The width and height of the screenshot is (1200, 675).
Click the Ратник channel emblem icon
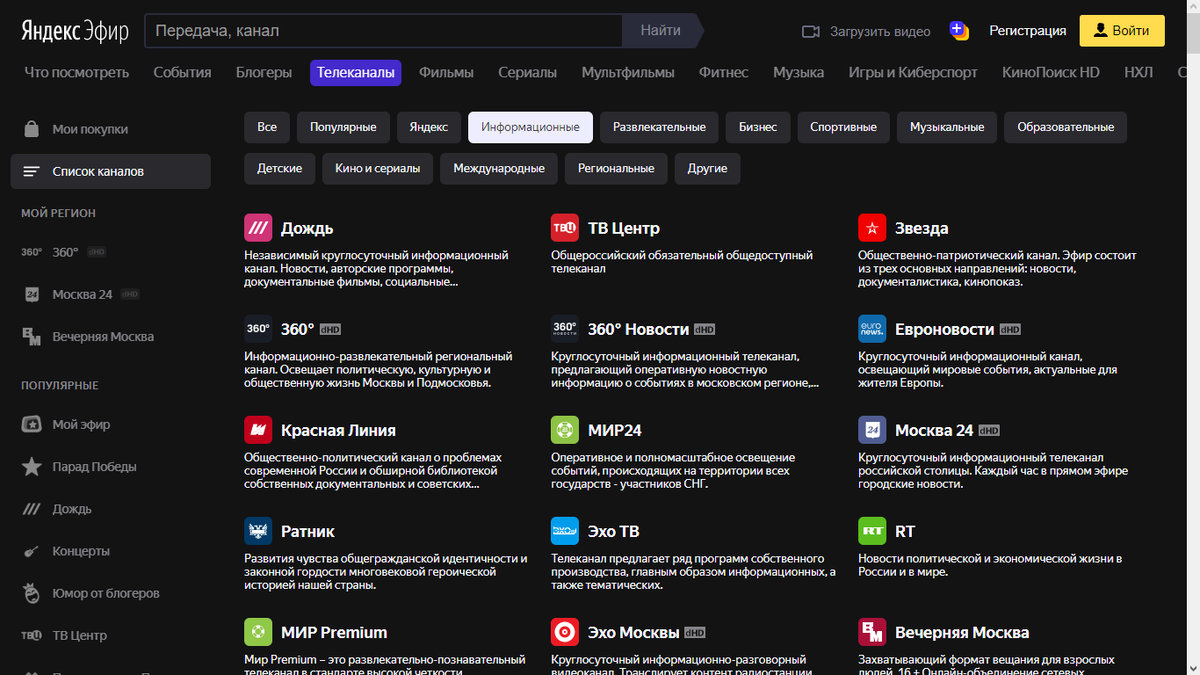pos(258,531)
